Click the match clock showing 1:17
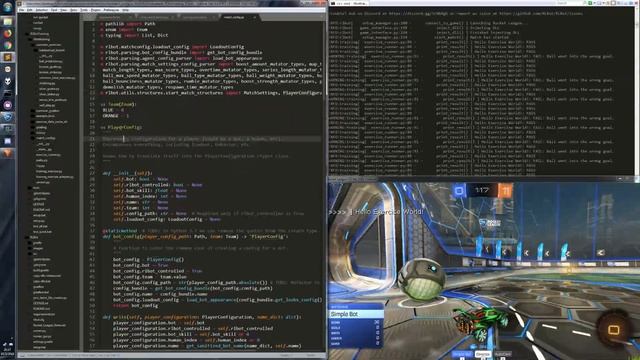The height and width of the screenshot is (360, 640). pyautogui.click(x=482, y=190)
